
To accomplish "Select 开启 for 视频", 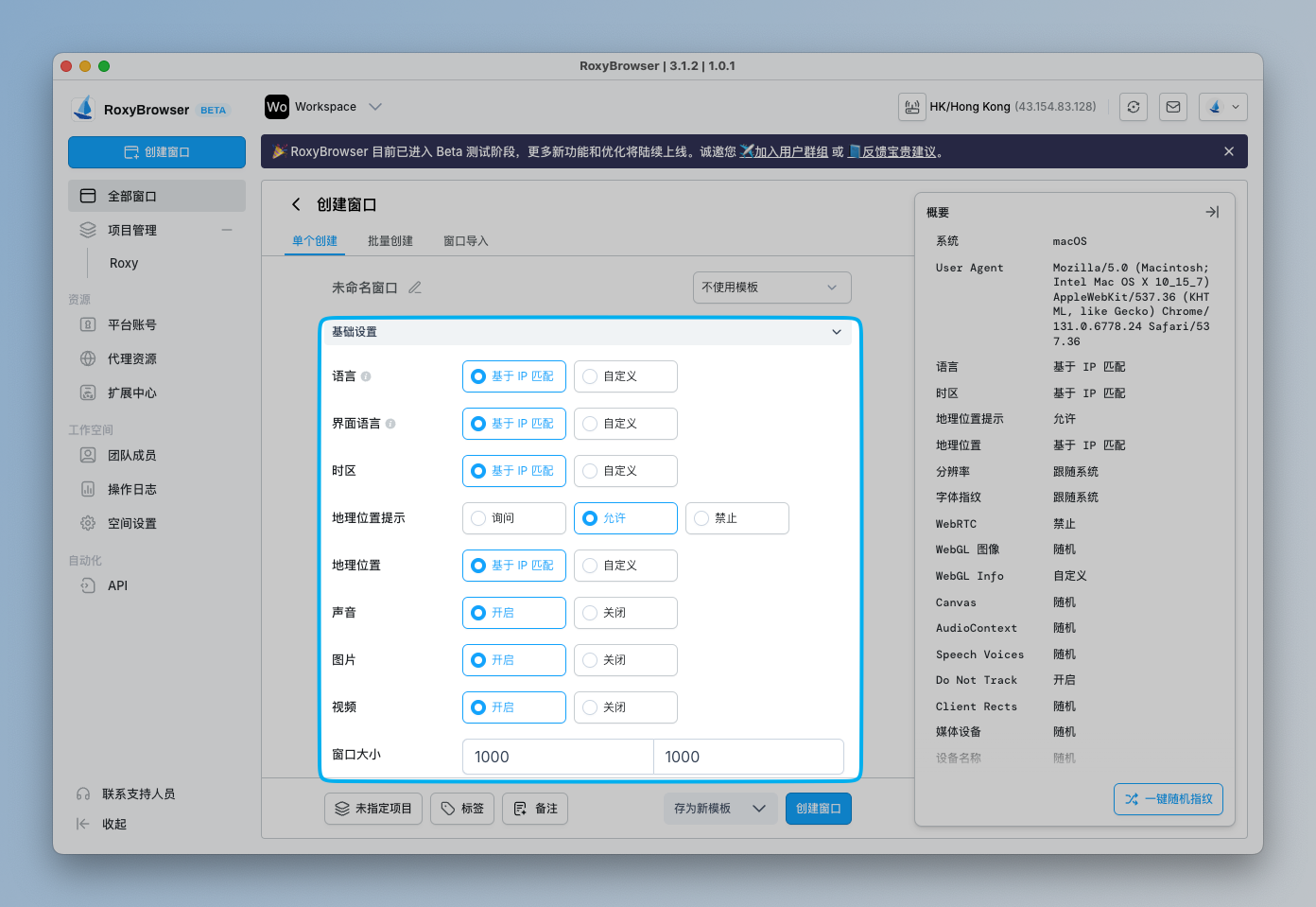I will 514,707.
